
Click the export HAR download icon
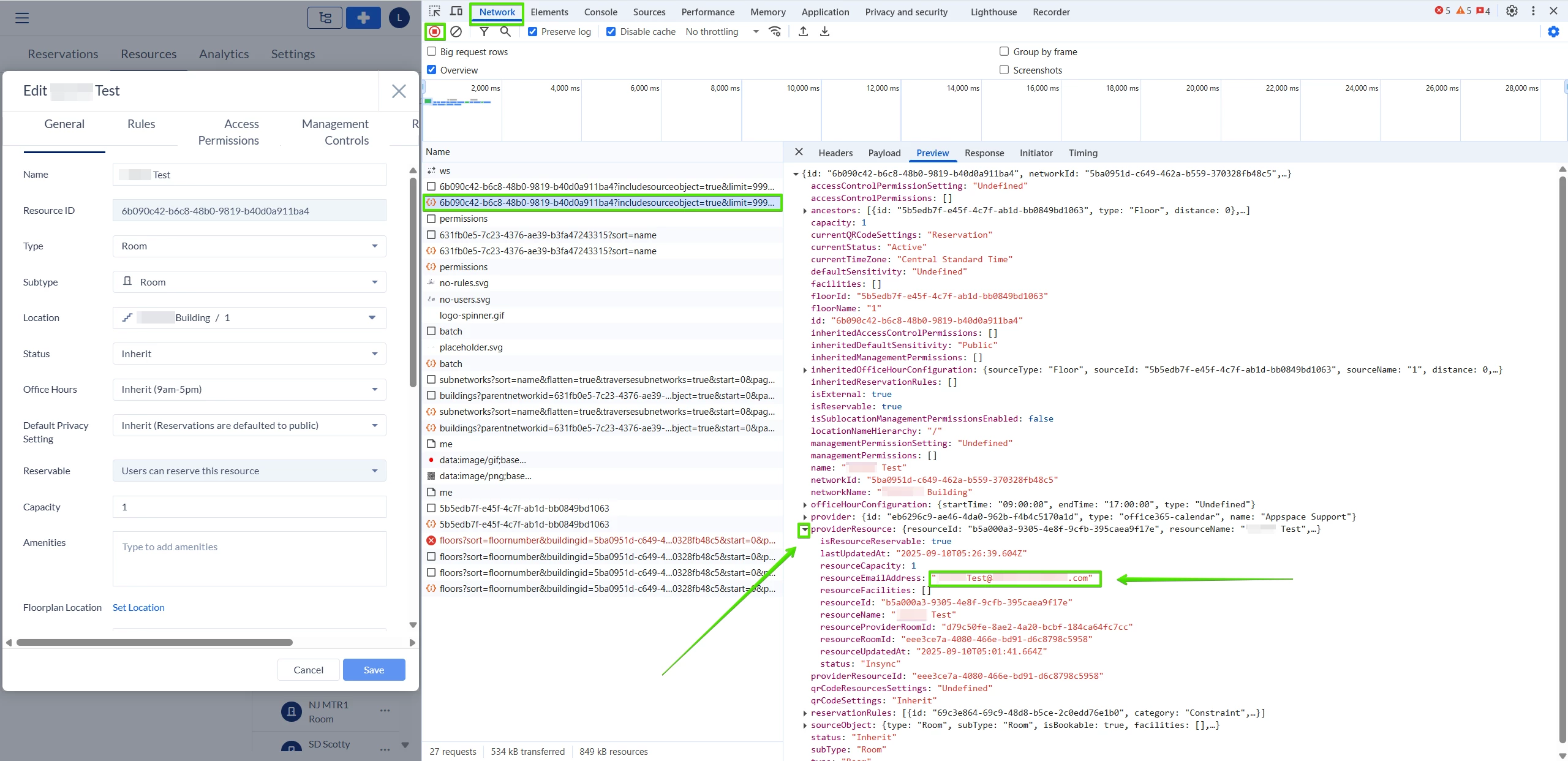[824, 31]
